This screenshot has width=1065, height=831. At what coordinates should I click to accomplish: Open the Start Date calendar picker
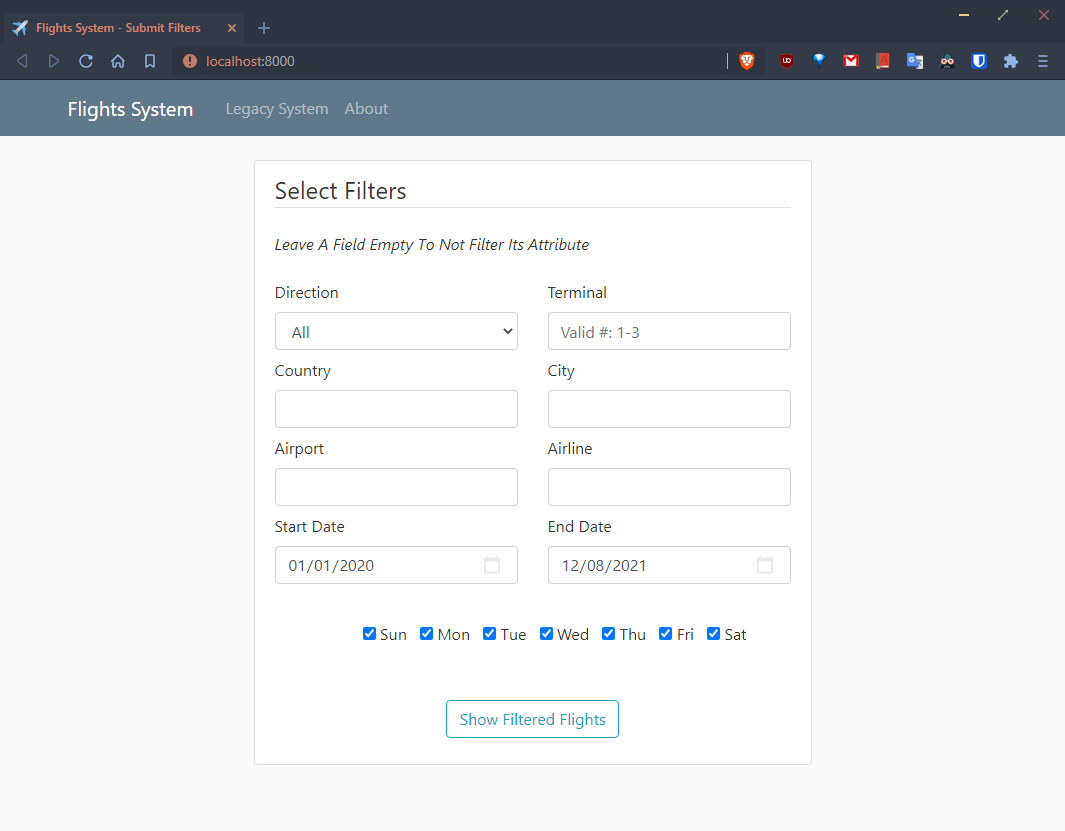click(492, 565)
